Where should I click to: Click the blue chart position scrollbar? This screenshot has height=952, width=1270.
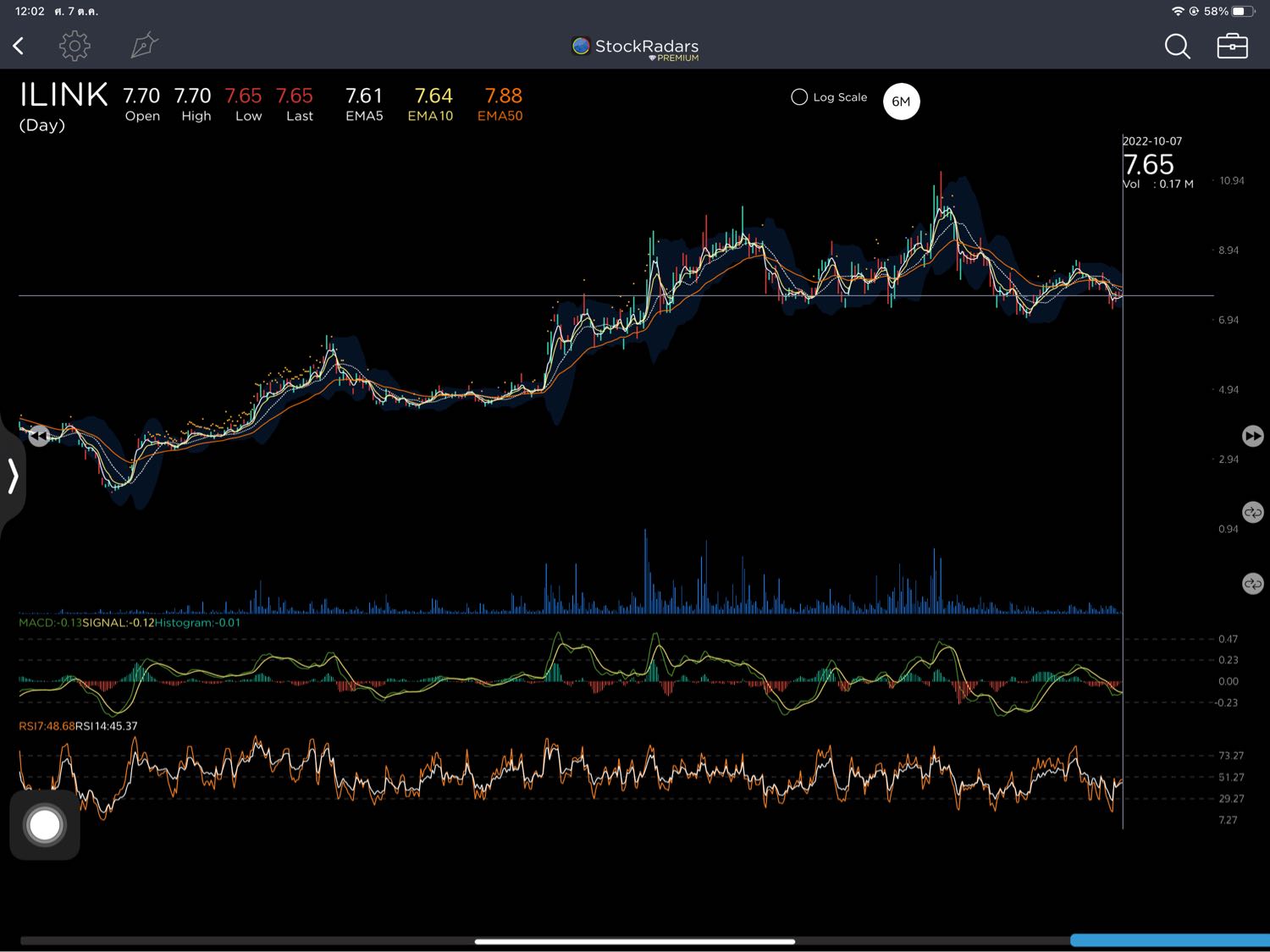pyautogui.click(x=1169, y=940)
